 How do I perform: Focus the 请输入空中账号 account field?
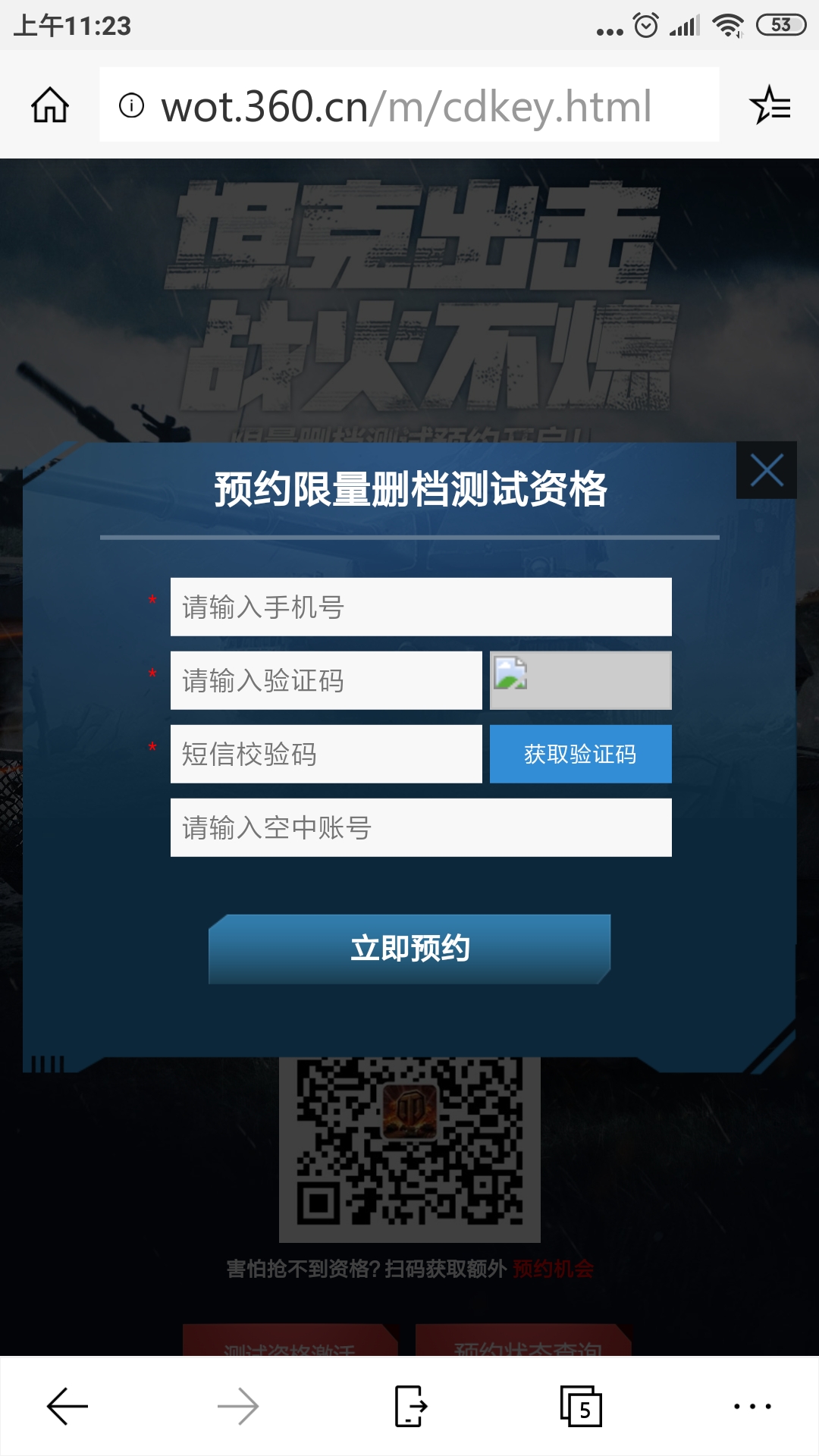(x=421, y=827)
